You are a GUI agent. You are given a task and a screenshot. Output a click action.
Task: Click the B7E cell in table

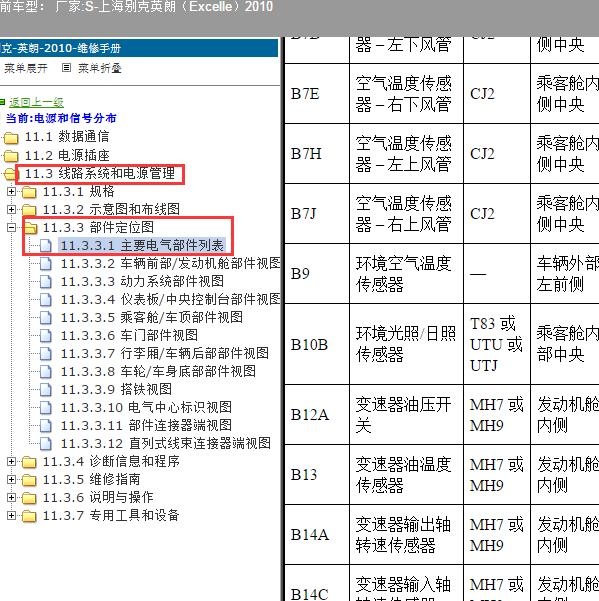(317, 94)
